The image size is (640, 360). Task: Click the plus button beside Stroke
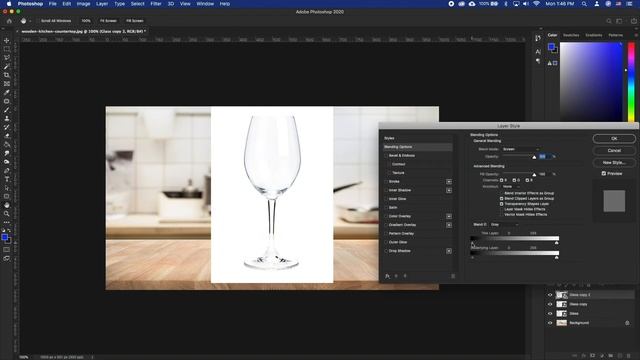pos(449,182)
